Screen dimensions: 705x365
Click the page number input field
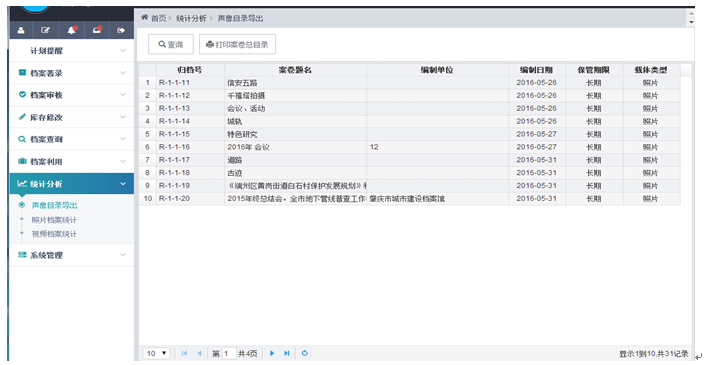229,353
